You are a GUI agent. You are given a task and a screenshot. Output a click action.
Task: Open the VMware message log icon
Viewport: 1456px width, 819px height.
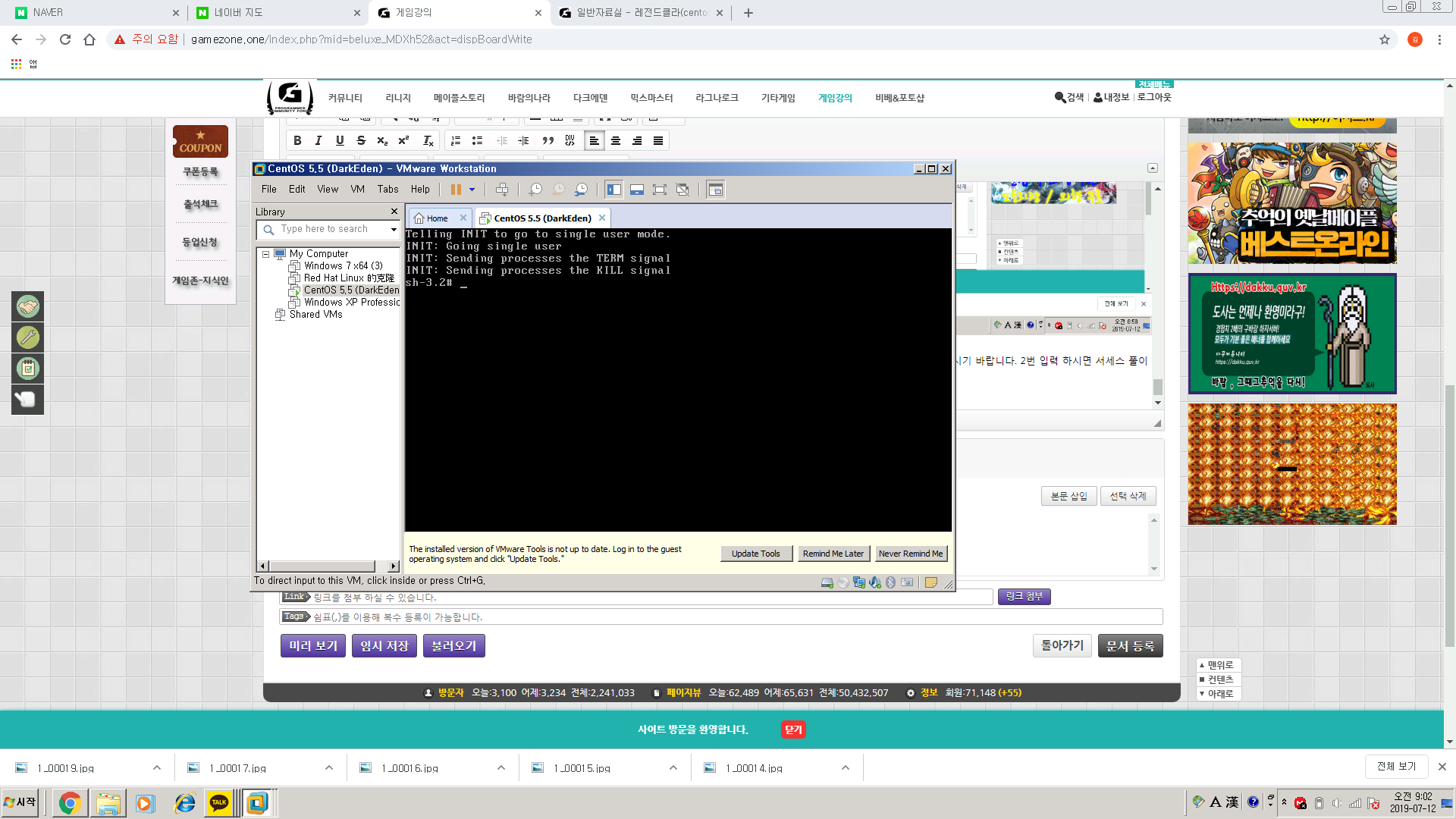[x=931, y=582]
